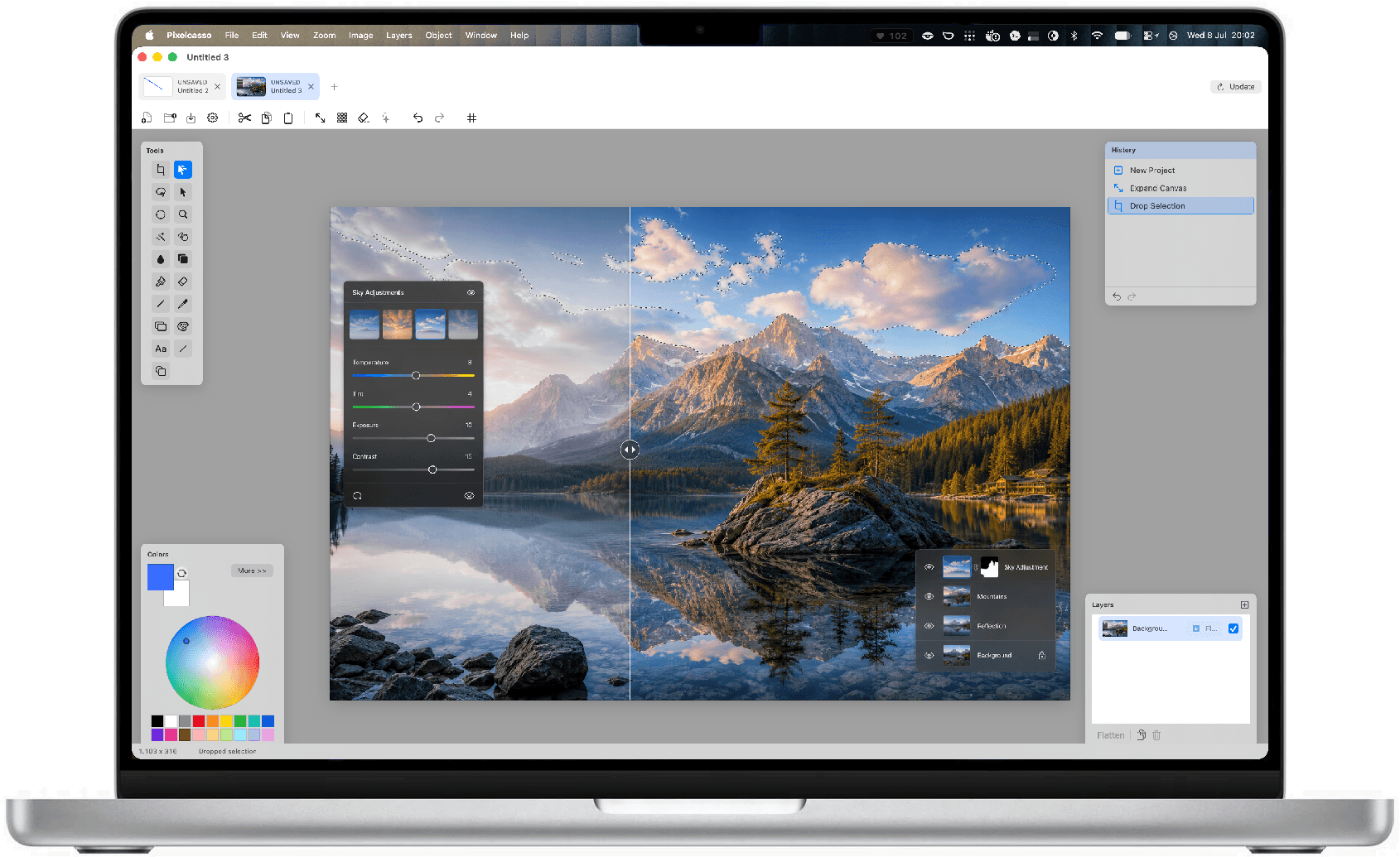Pick the red palette swatch
Image resolution: width=1400 pixels, height=857 pixels.
199,721
